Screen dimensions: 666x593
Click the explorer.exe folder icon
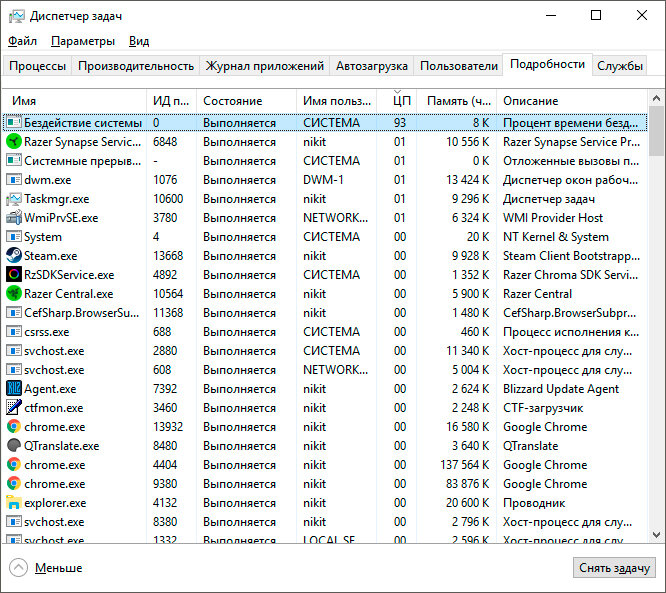click(x=14, y=503)
